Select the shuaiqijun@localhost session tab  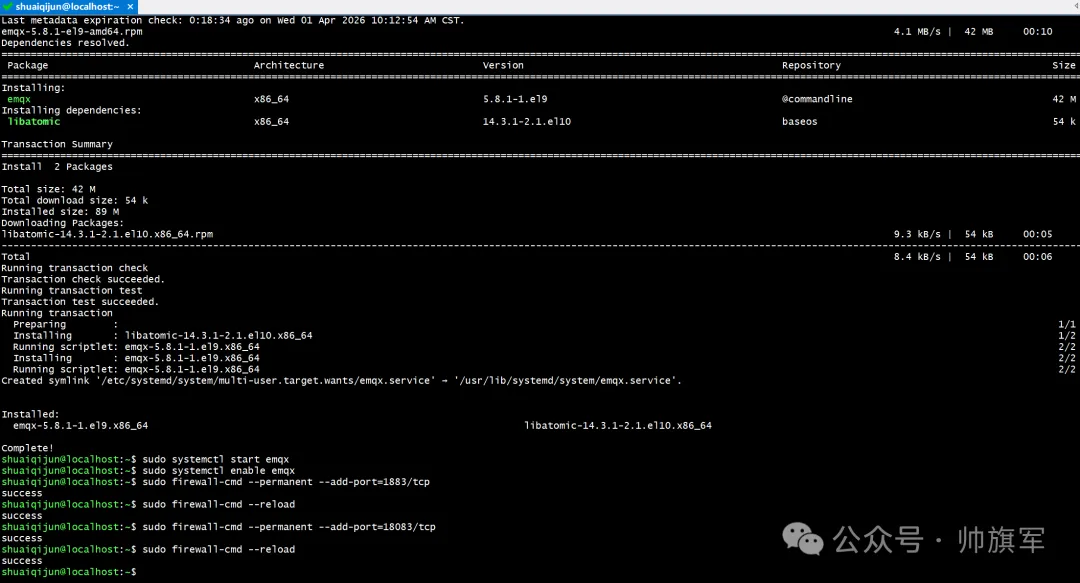coord(69,6)
